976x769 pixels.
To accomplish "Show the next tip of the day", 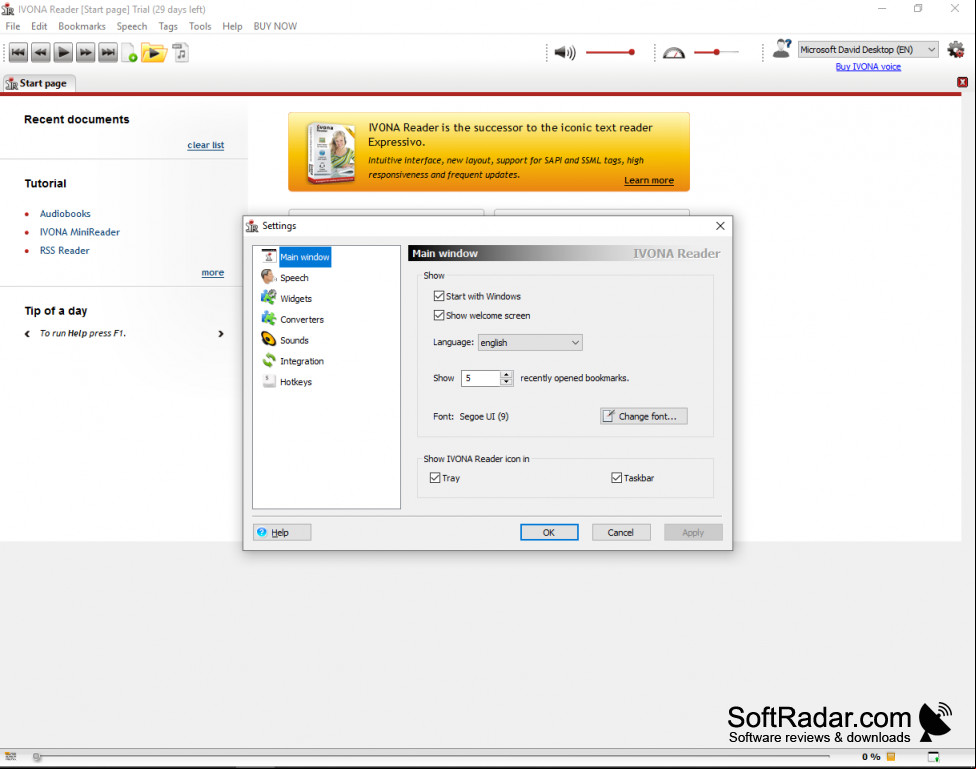I will click(x=221, y=334).
